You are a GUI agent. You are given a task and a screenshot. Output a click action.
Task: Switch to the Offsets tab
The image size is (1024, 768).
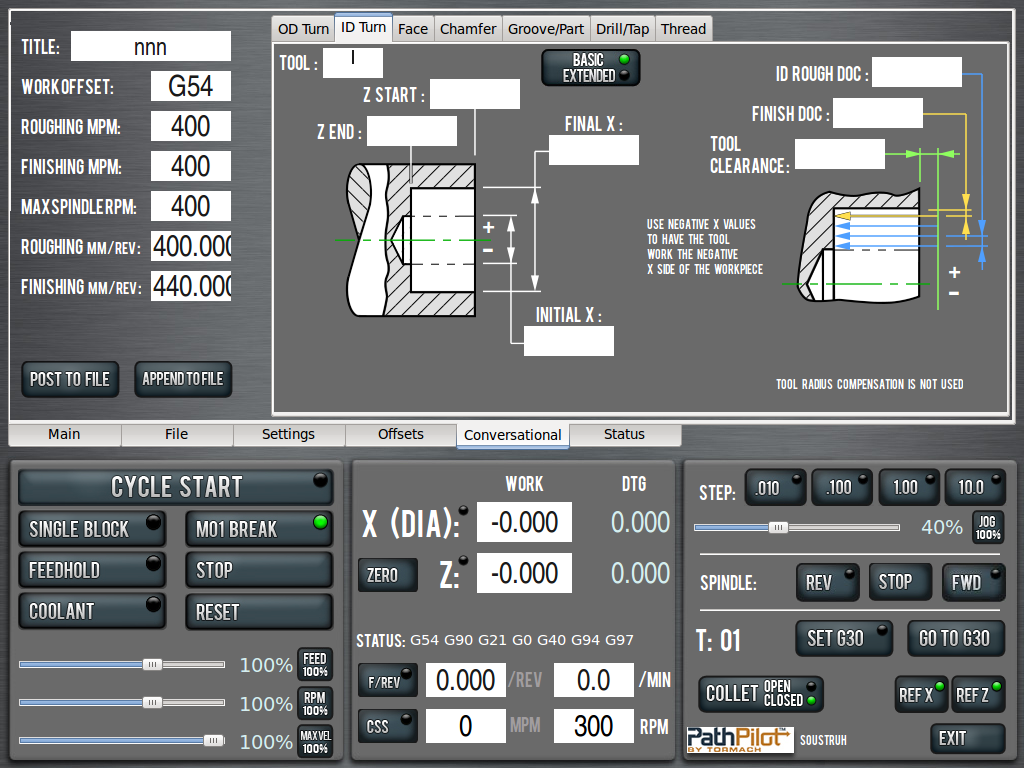point(400,434)
